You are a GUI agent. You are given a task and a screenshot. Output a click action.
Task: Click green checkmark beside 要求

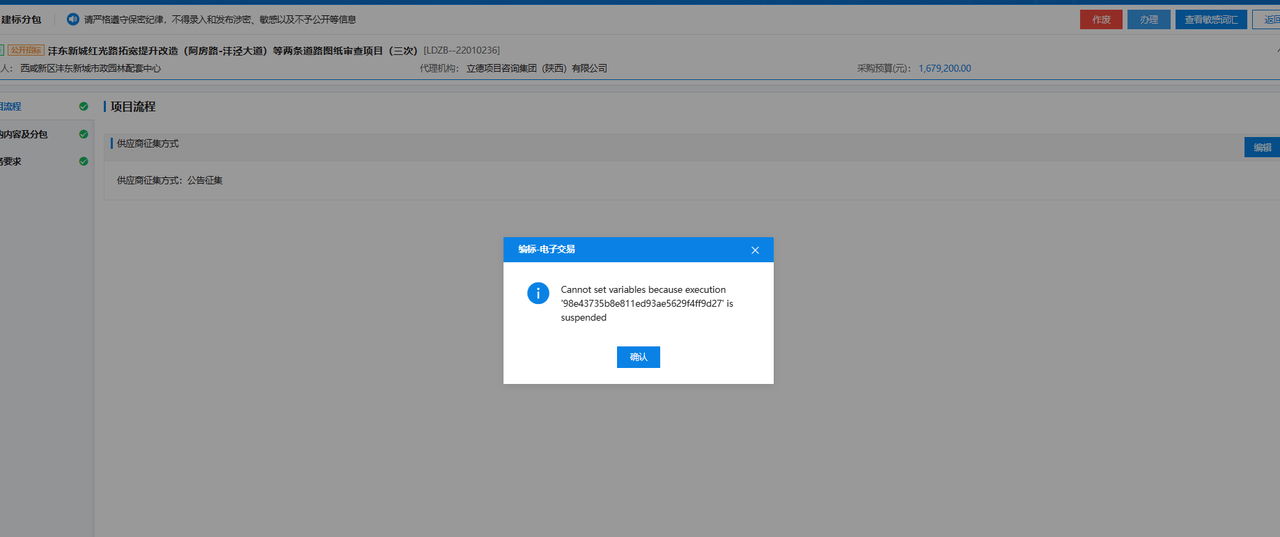(x=83, y=161)
